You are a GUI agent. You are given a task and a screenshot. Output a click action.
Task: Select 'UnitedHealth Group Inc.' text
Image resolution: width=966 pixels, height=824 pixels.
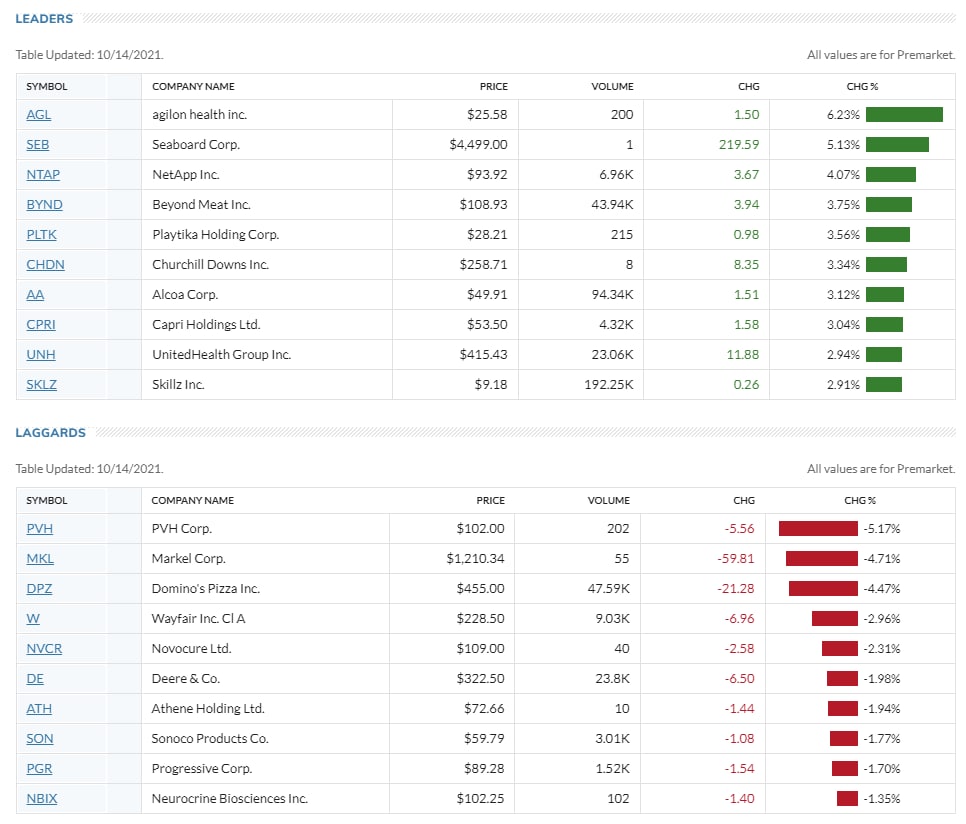click(222, 355)
